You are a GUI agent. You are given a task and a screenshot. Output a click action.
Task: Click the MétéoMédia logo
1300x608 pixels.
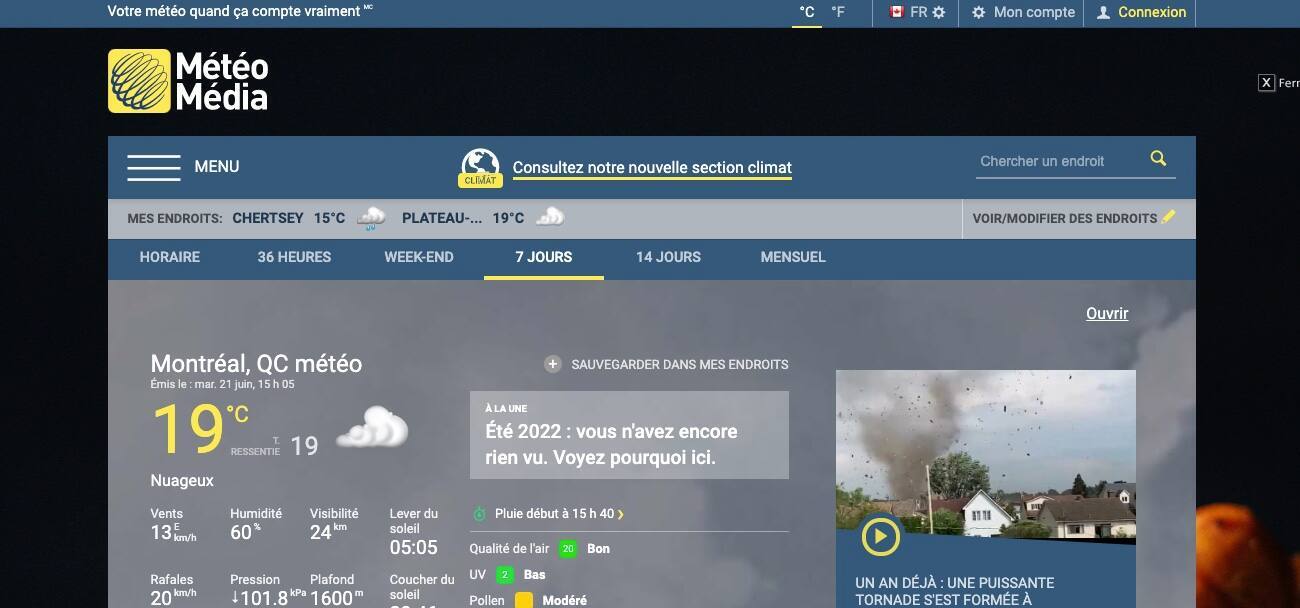pos(188,81)
